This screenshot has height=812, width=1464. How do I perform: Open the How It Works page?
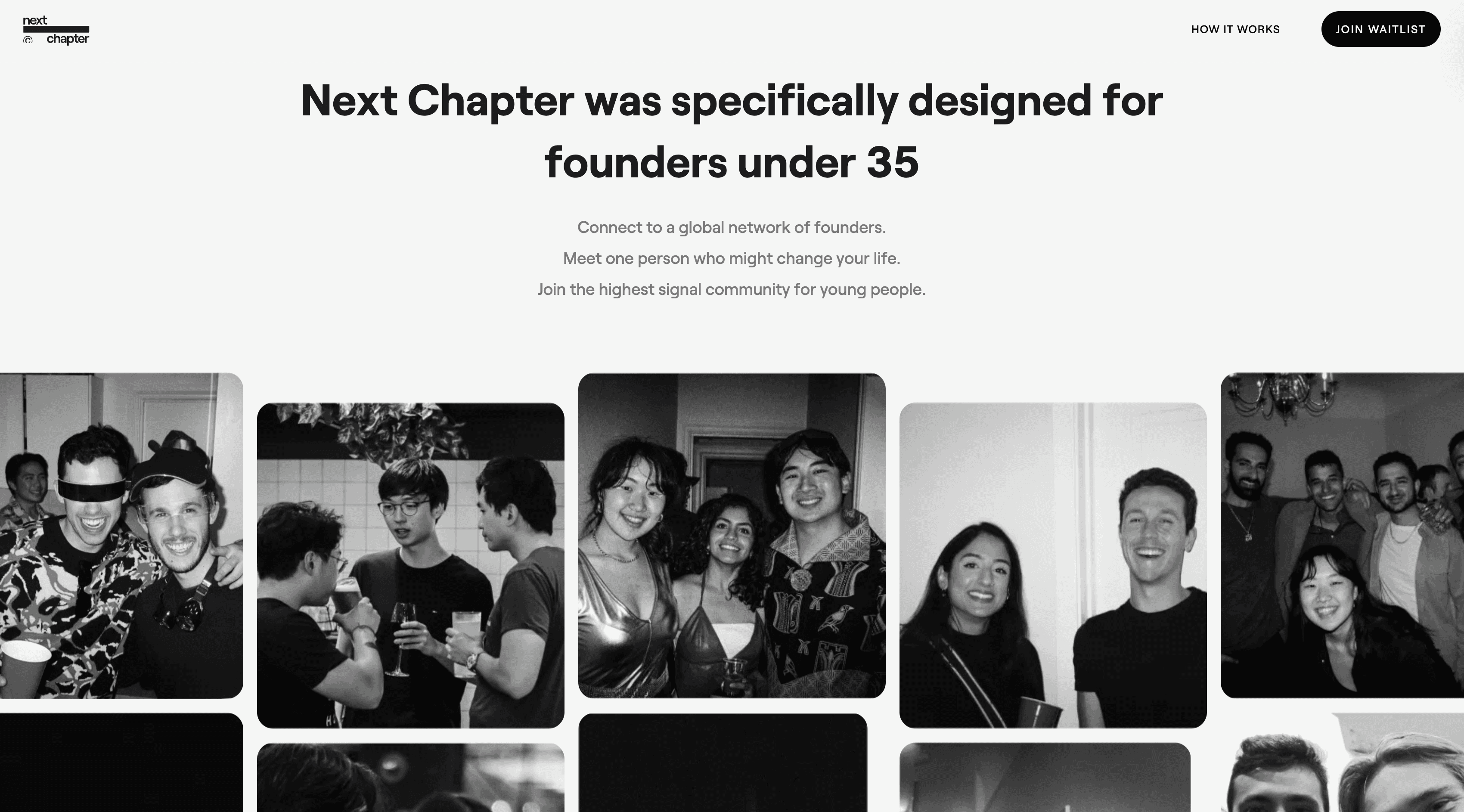point(1235,30)
